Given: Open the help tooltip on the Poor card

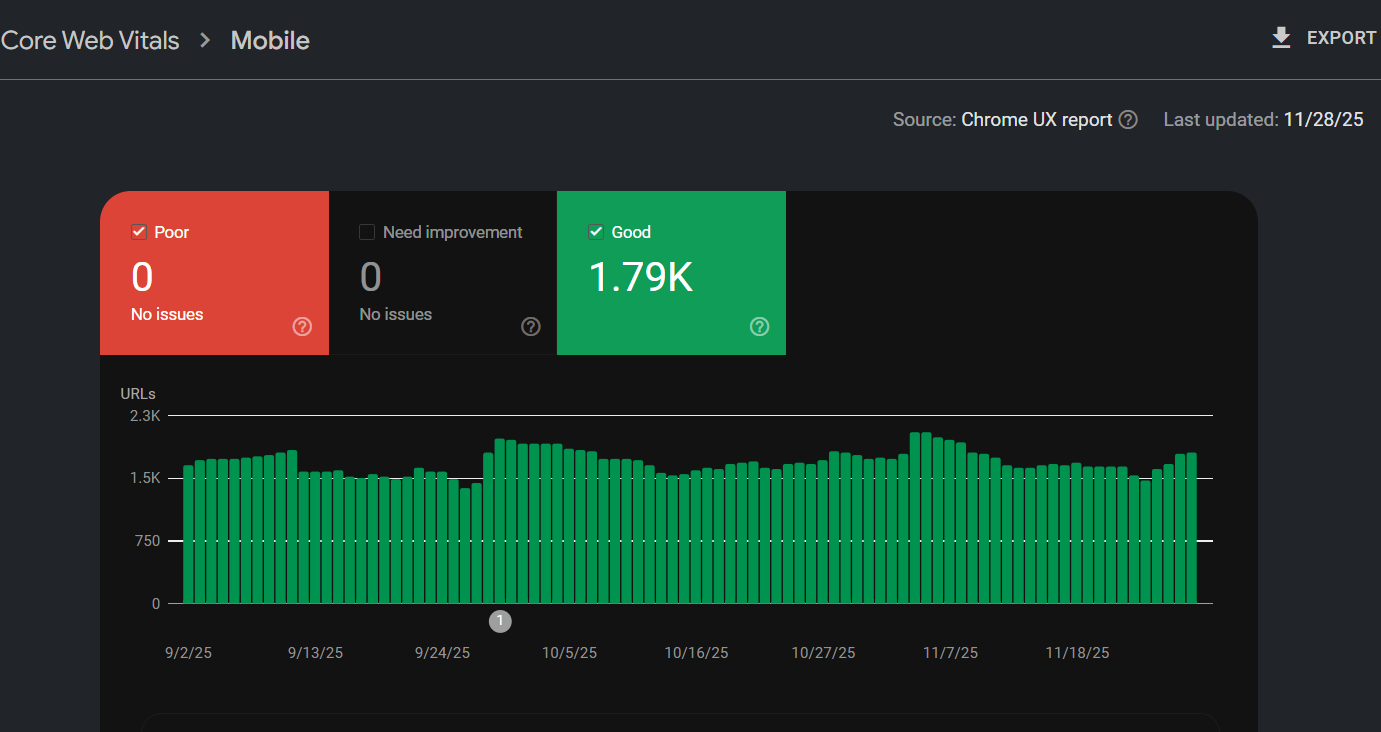Looking at the screenshot, I should (x=302, y=326).
